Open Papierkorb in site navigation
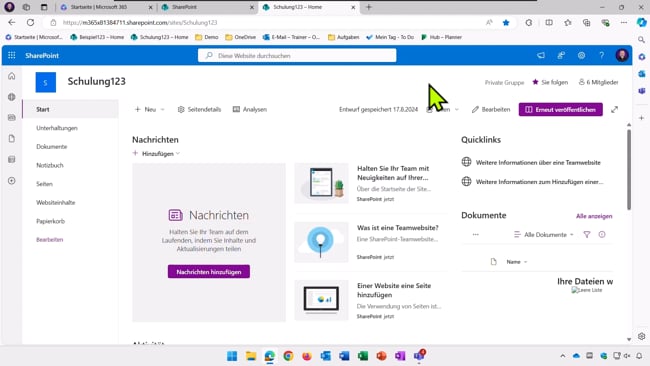This screenshot has height=366, width=650. pos(51,221)
